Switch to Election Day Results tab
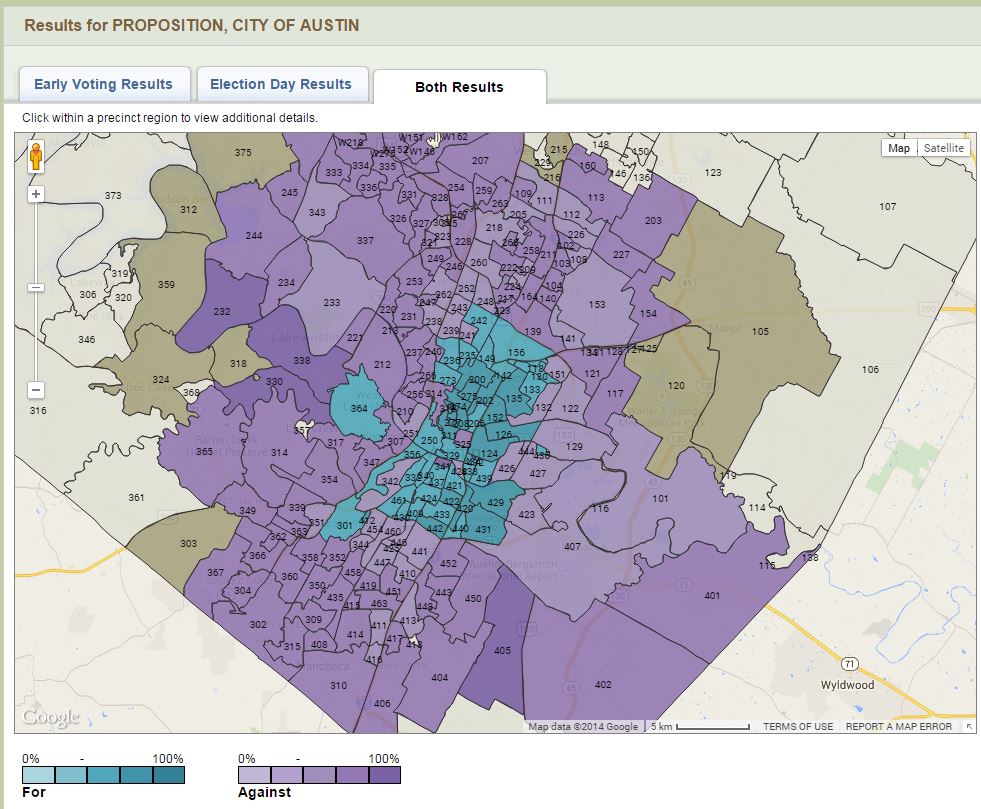 click(x=281, y=84)
